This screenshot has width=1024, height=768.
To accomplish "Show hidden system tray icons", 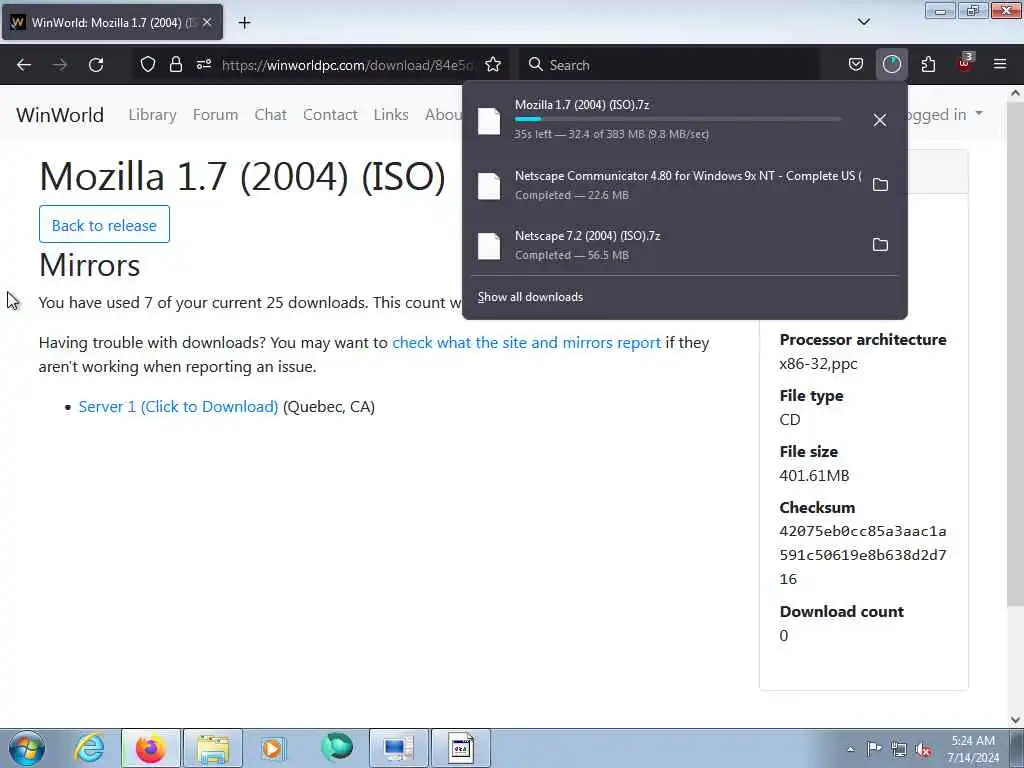I will pos(850,749).
